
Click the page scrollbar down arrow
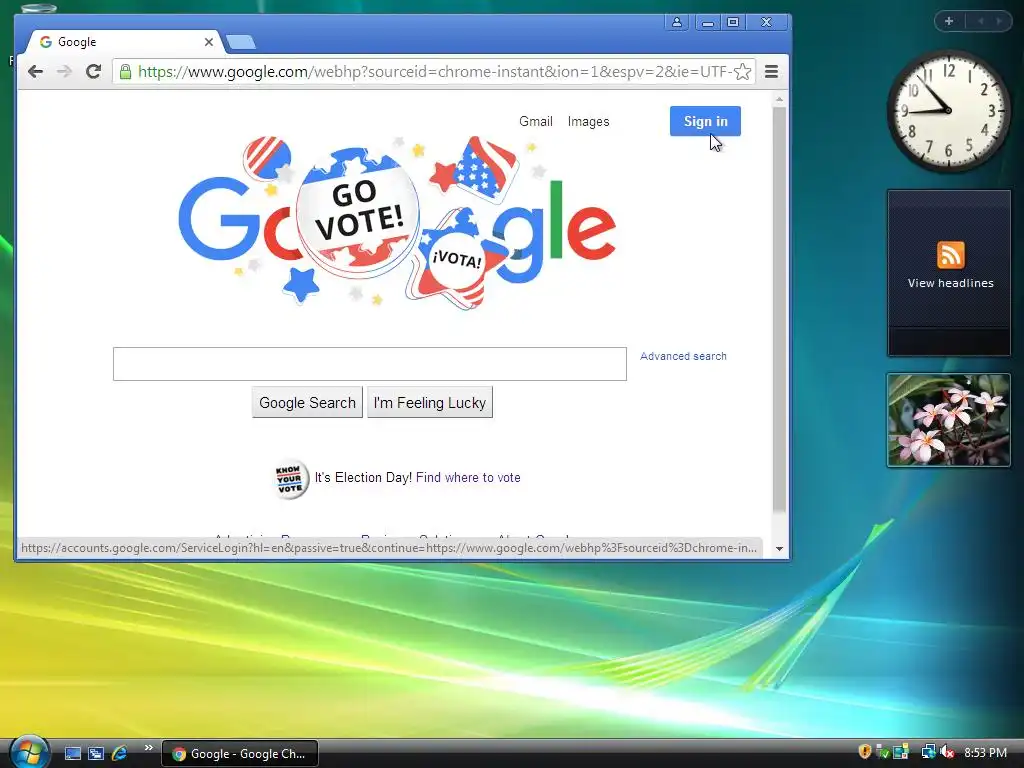(779, 549)
